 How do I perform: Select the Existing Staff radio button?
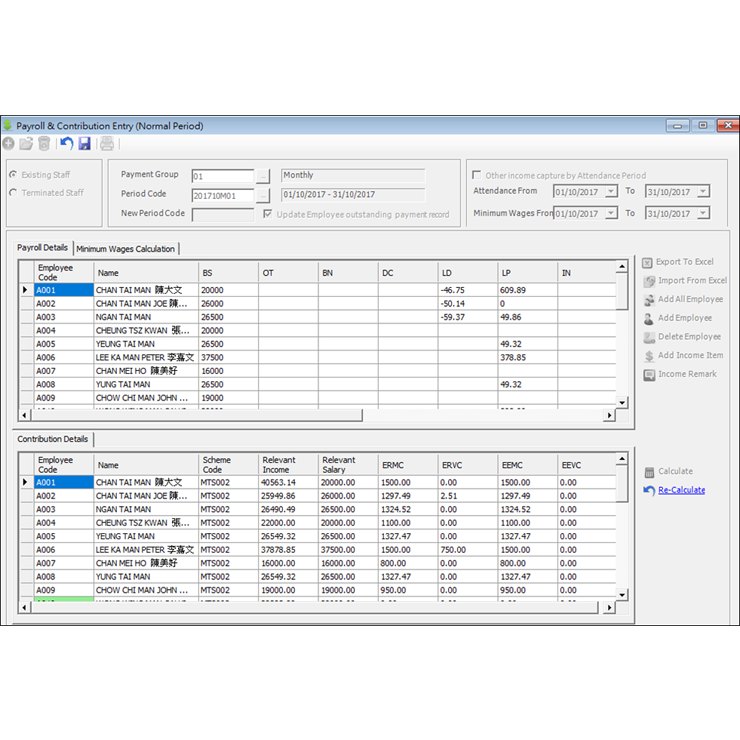pyautogui.click(x=13, y=175)
